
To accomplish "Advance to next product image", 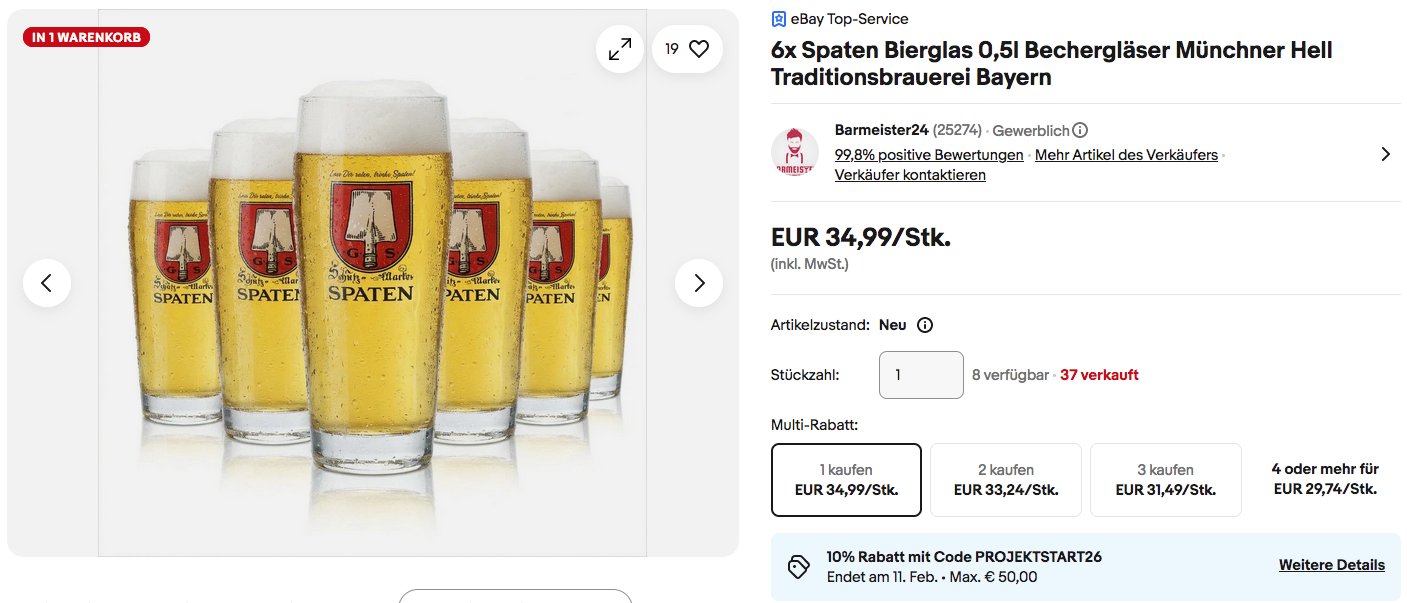I will (699, 283).
